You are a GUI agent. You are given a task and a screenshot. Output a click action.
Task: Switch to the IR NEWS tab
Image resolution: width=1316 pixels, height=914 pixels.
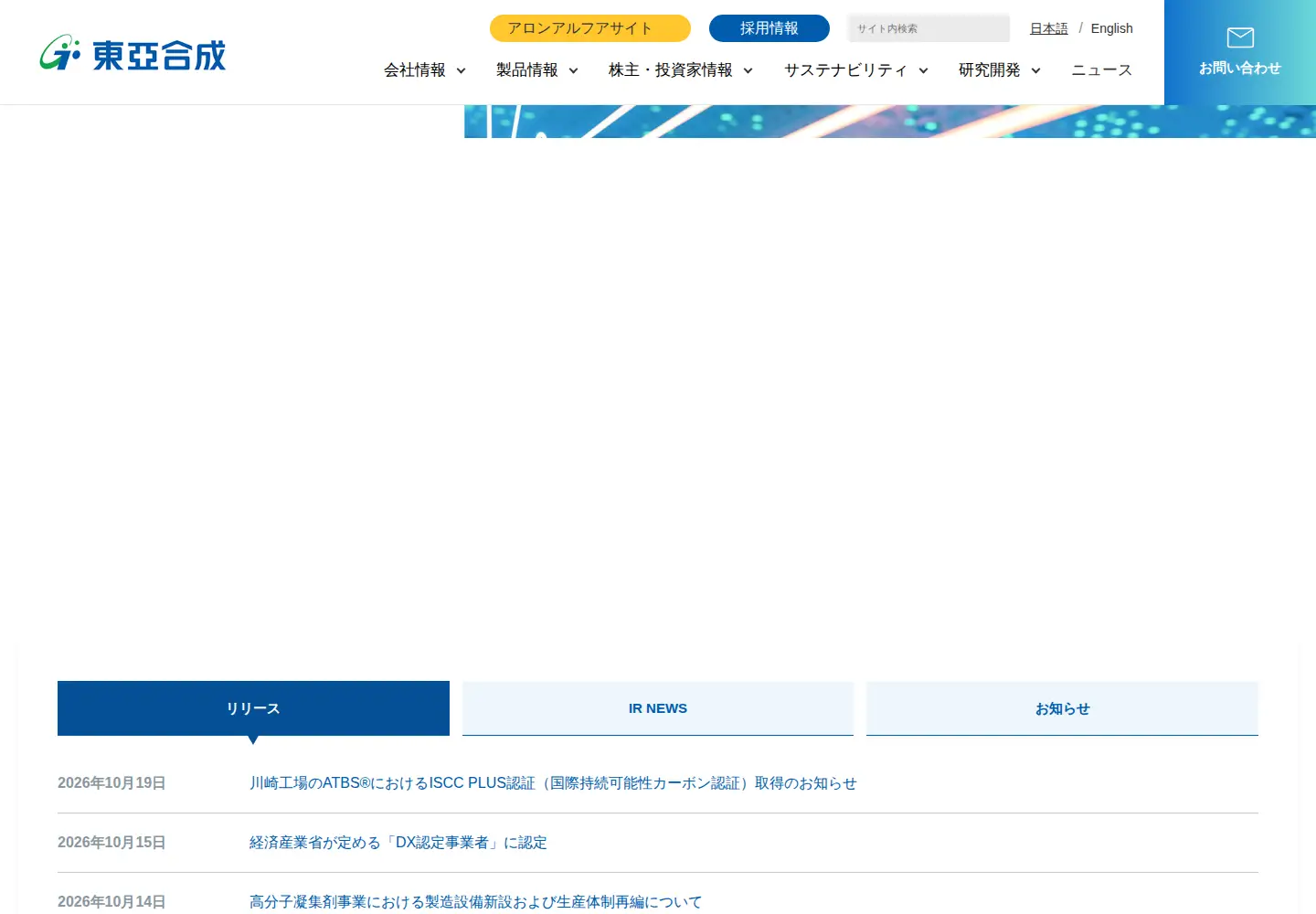coord(658,708)
